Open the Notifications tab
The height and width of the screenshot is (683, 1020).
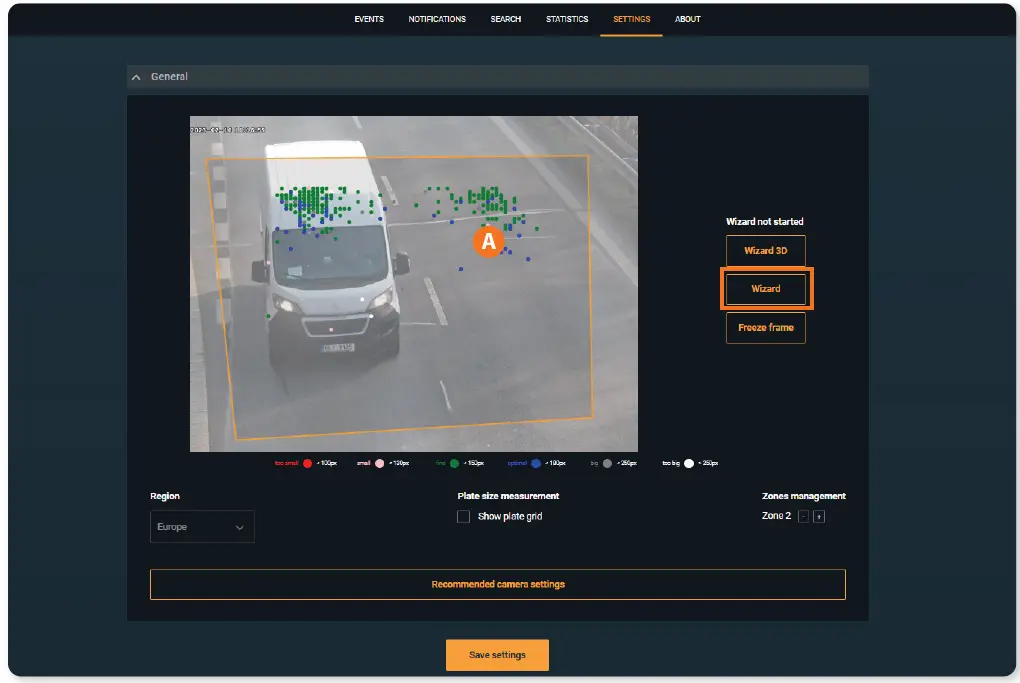pos(437,19)
